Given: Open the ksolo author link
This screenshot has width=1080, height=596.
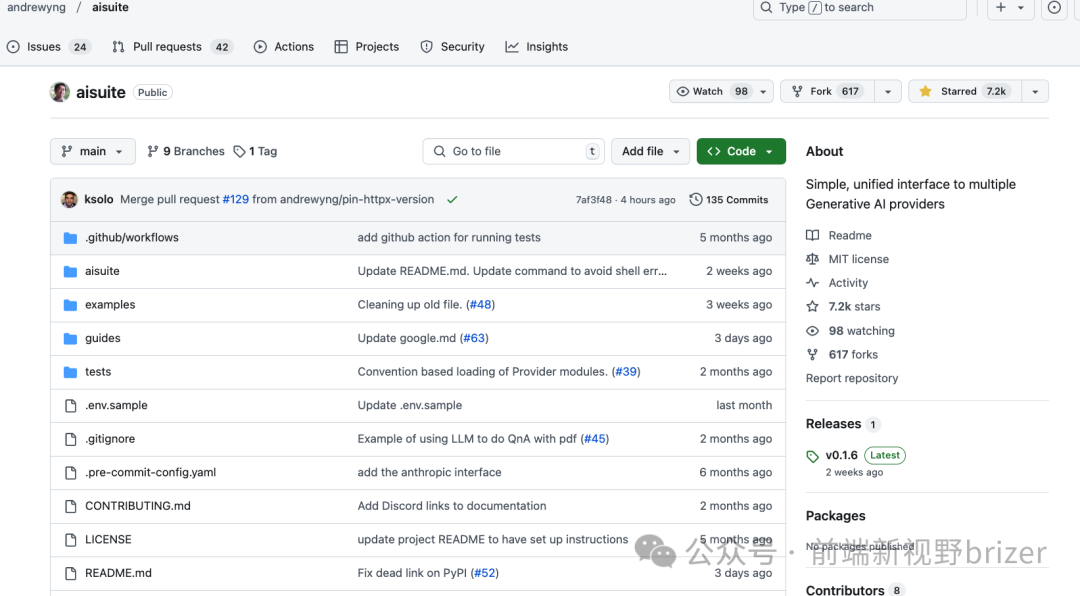Looking at the screenshot, I should pos(98,199).
